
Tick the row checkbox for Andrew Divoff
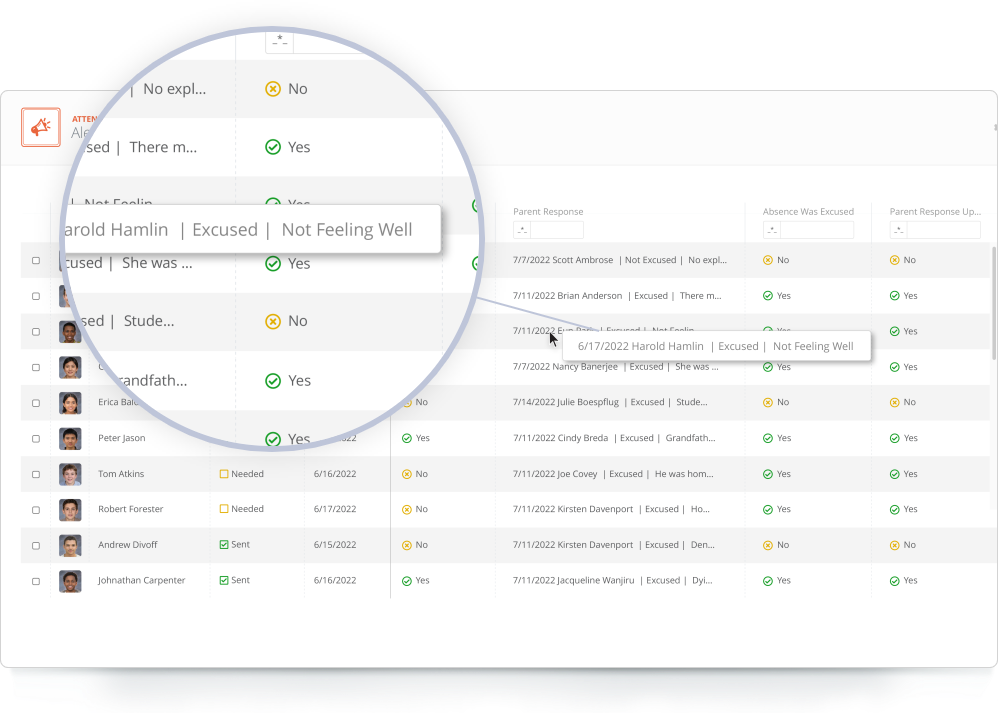point(36,544)
